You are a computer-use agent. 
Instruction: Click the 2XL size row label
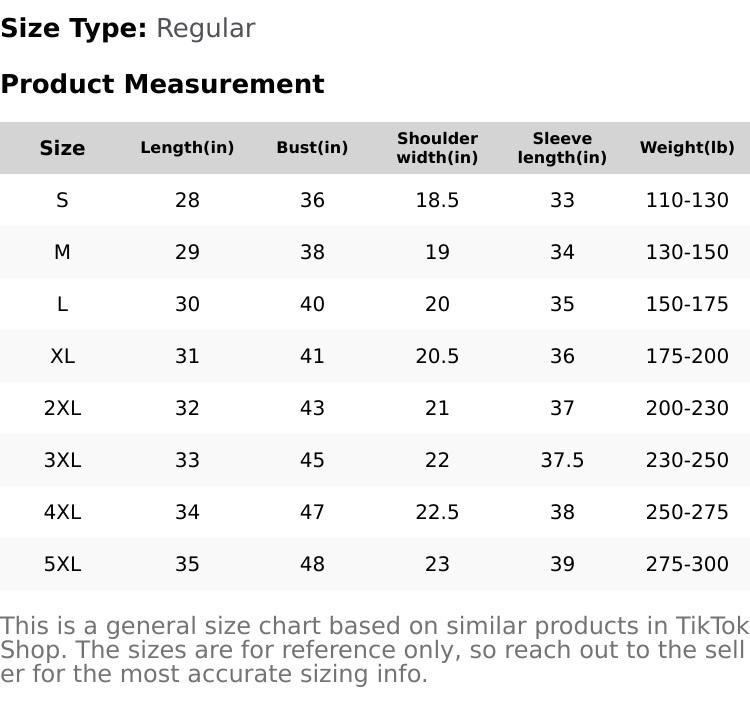point(62,408)
